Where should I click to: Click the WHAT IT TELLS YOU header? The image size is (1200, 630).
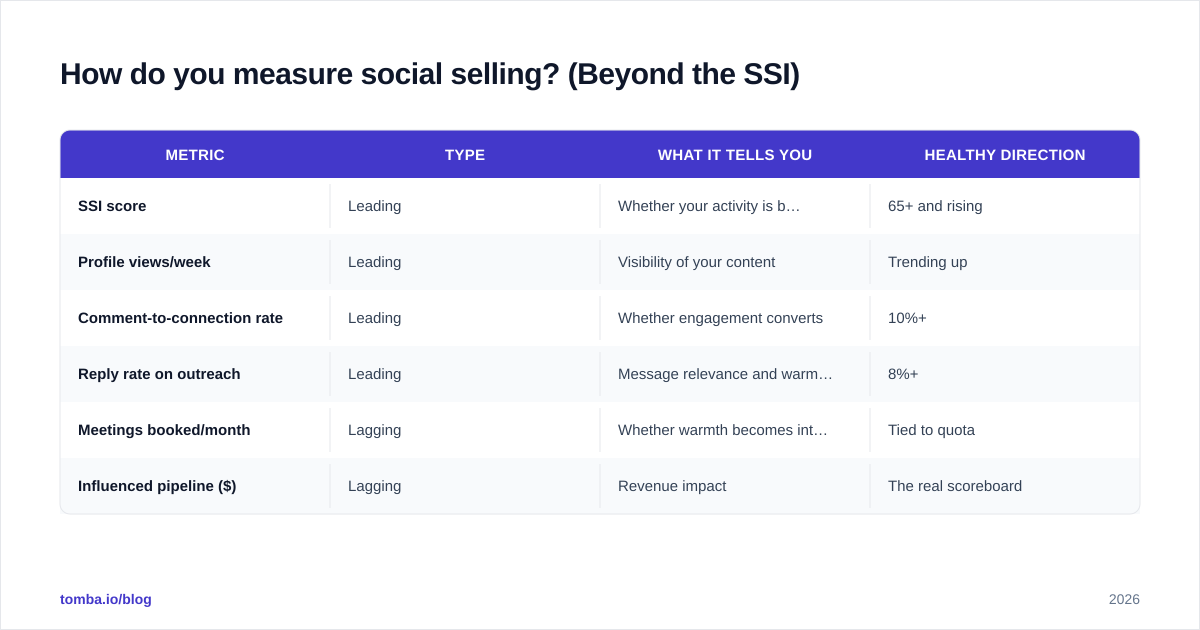735,155
